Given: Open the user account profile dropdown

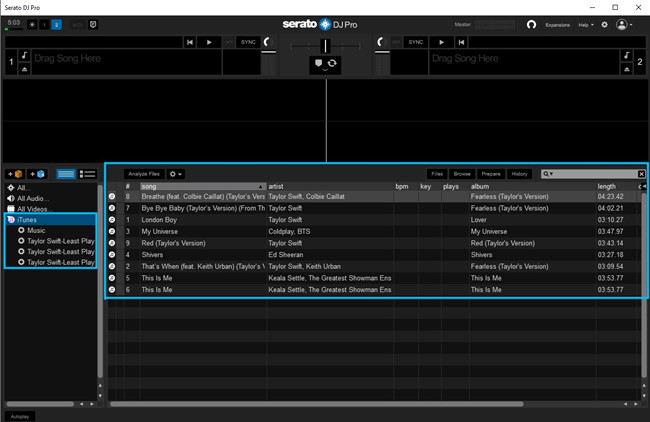Looking at the screenshot, I should click(x=624, y=25).
